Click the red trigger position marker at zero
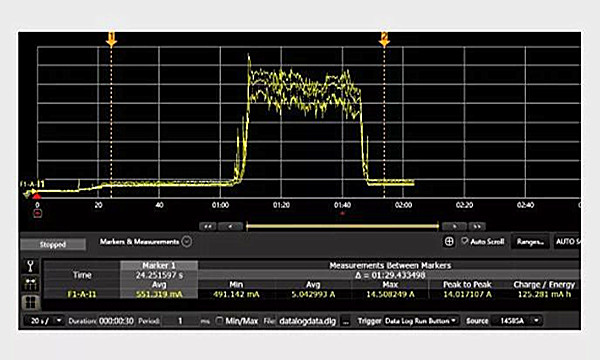This screenshot has width=600, height=360. pyautogui.click(x=36, y=196)
